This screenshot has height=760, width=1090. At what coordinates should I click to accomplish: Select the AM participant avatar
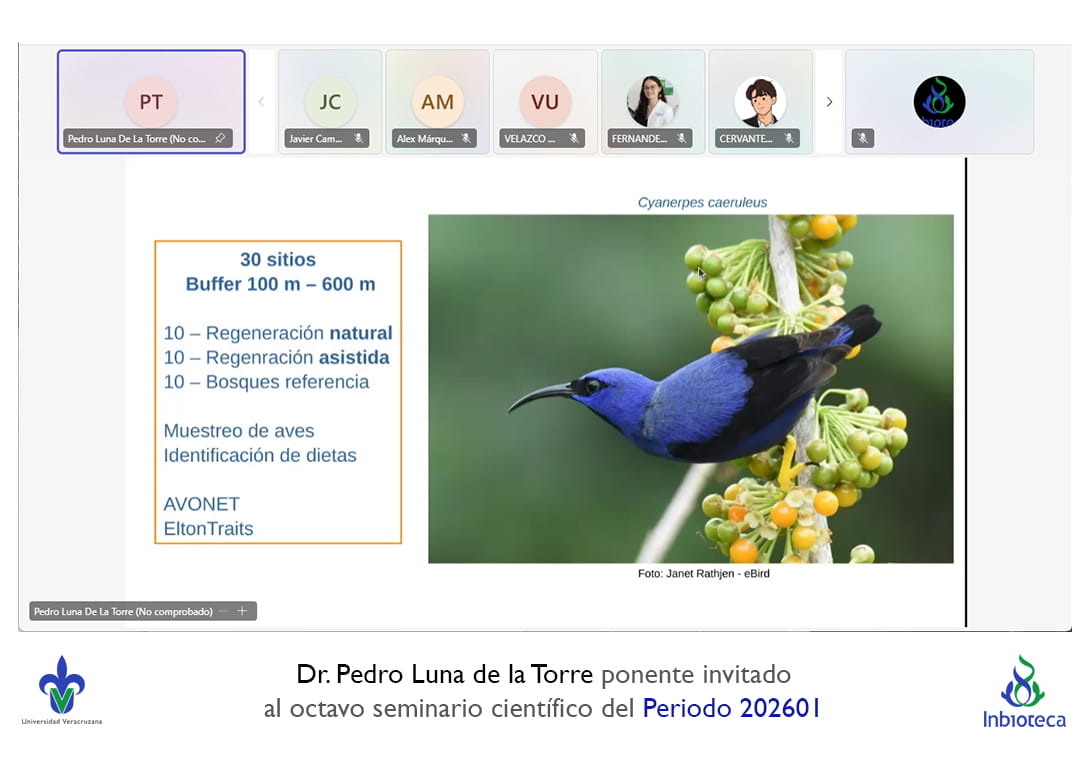tap(437, 101)
